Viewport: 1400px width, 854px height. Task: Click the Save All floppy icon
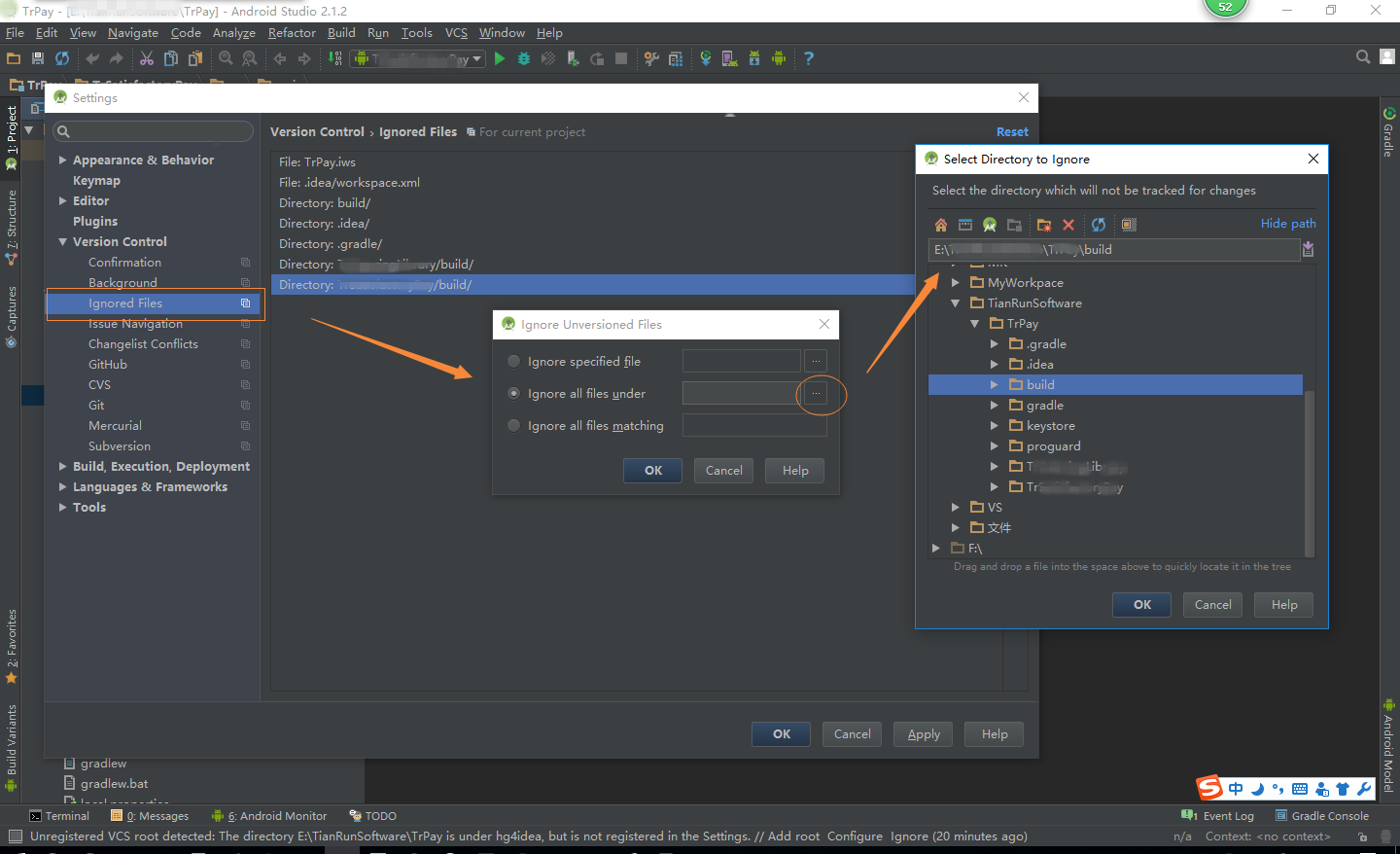tap(38, 58)
